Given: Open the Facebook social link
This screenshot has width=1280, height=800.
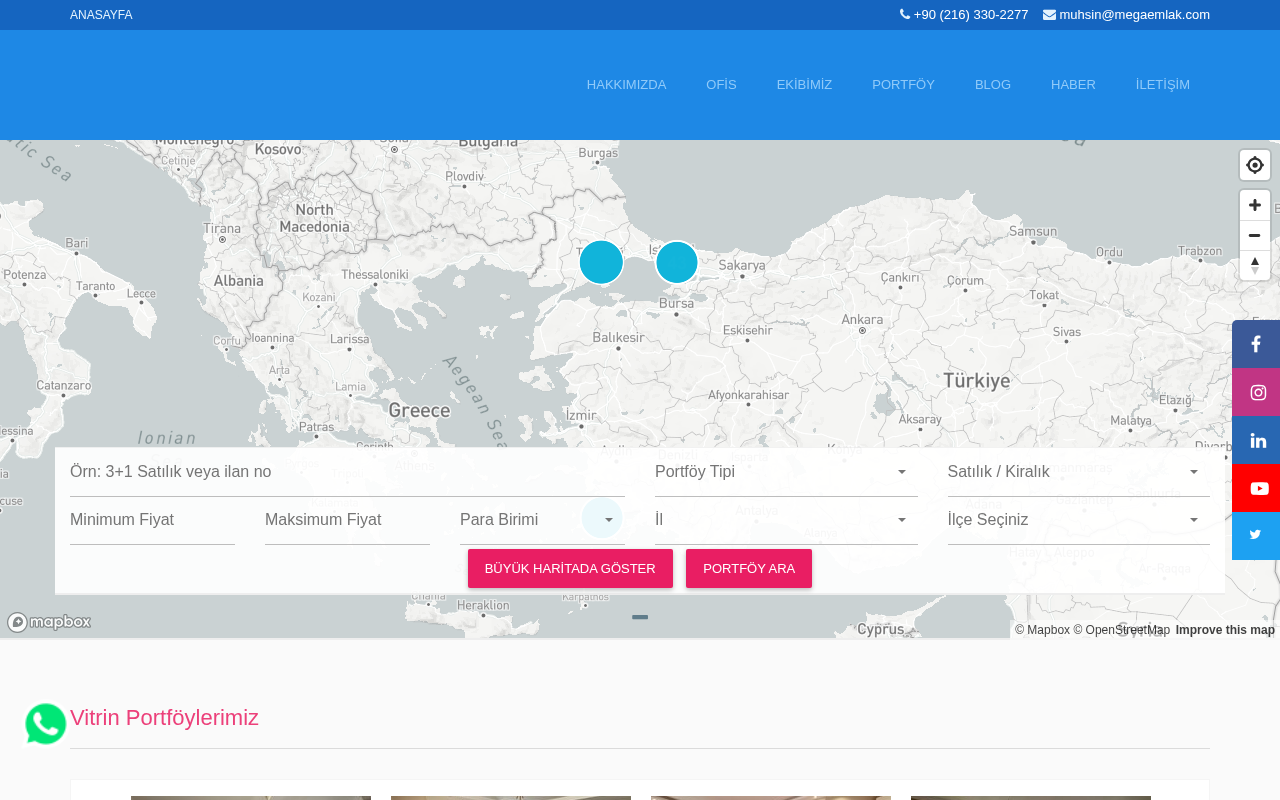Looking at the screenshot, I should (x=1256, y=344).
